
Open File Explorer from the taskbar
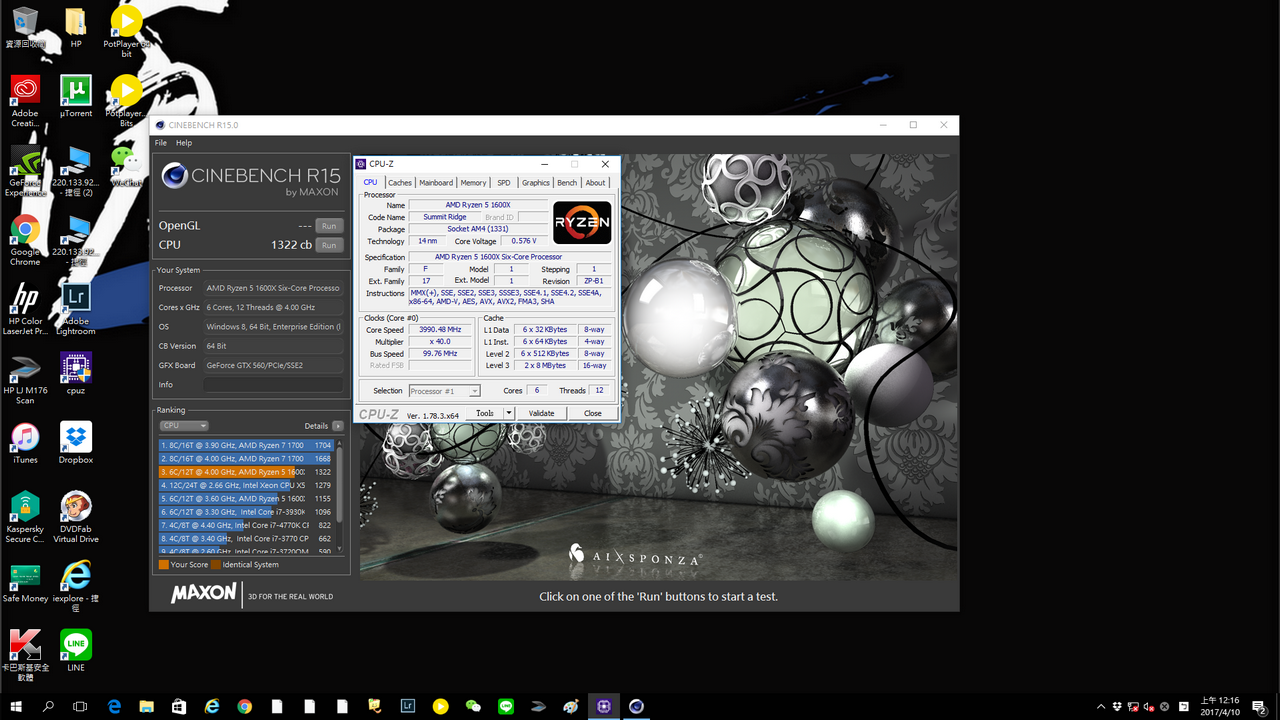[x=146, y=706]
